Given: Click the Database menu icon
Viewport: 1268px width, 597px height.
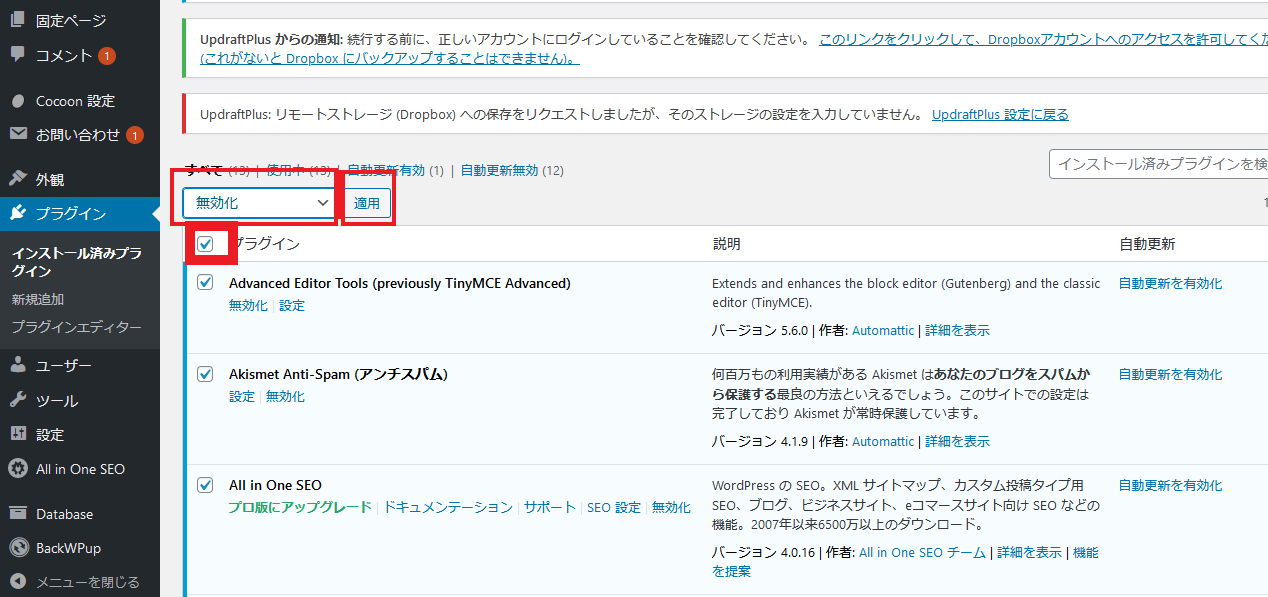Looking at the screenshot, I should coord(18,514).
